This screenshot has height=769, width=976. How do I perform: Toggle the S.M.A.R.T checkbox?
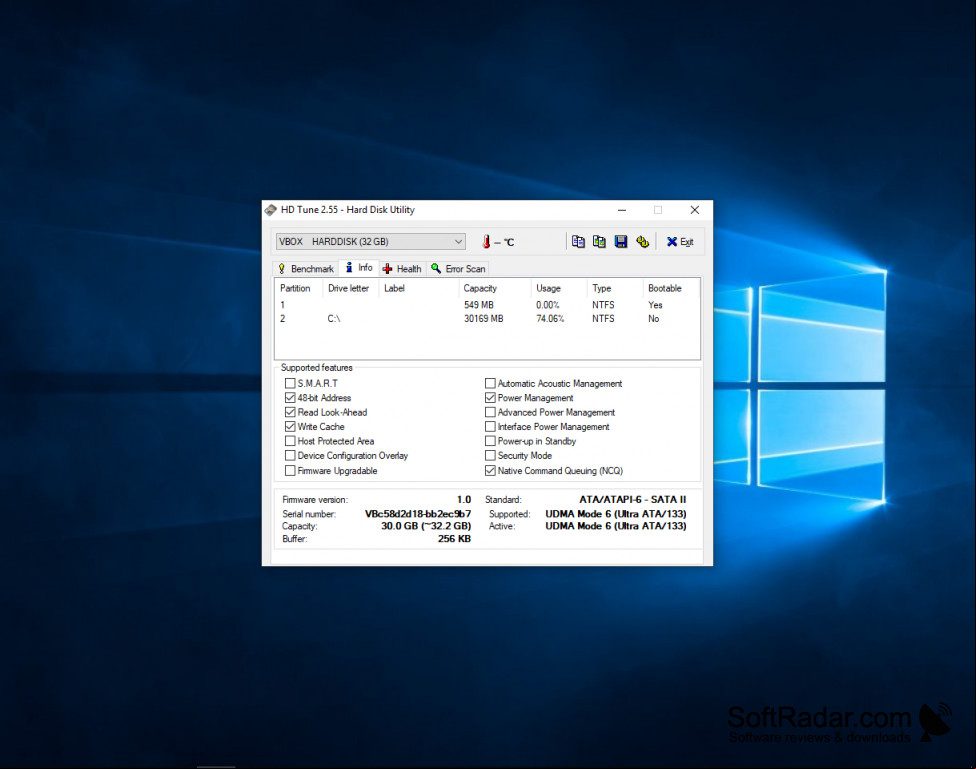click(x=290, y=384)
